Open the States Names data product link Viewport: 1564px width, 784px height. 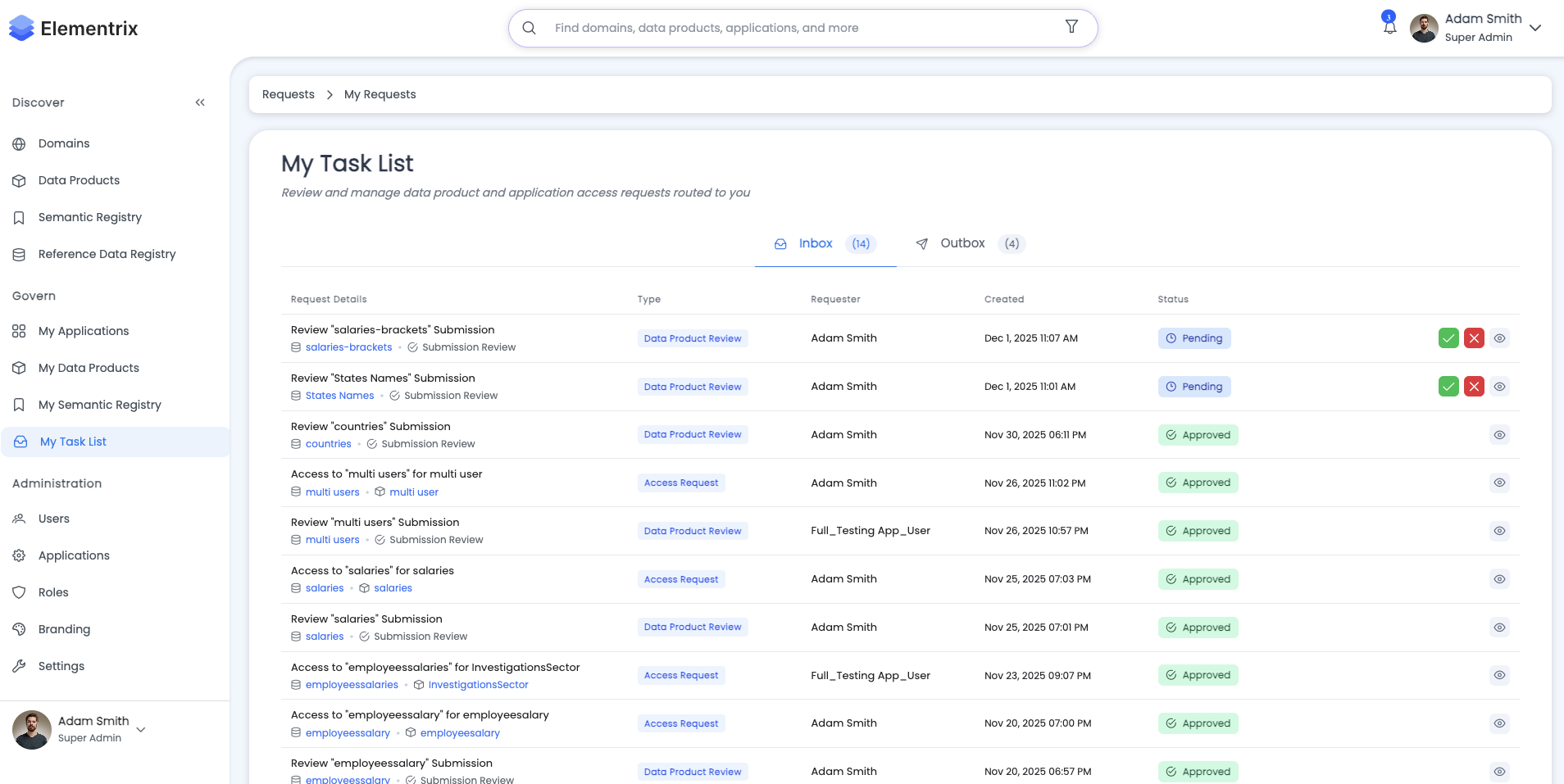pyautogui.click(x=339, y=396)
